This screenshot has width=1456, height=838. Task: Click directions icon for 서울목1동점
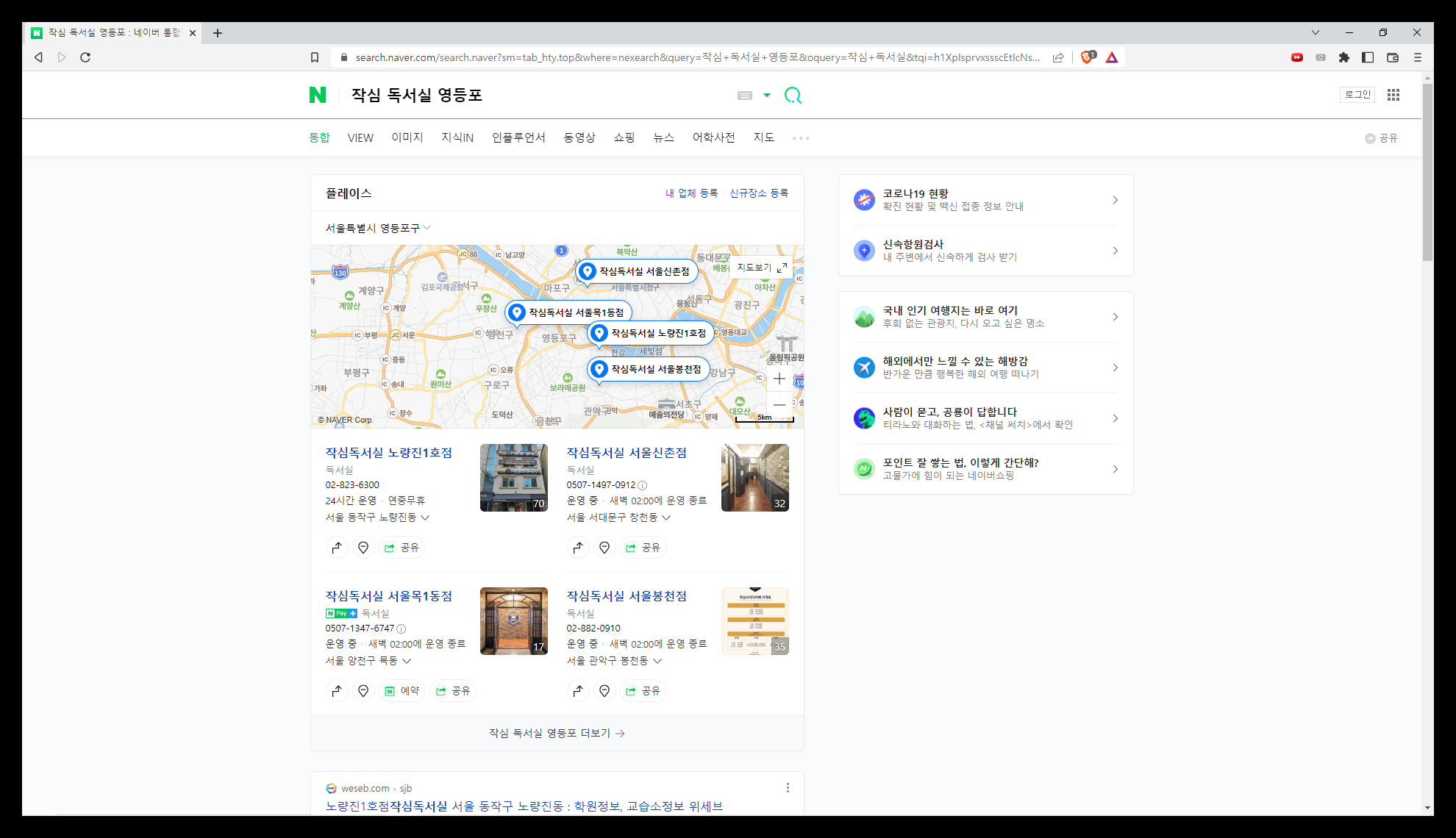pos(337,691)
